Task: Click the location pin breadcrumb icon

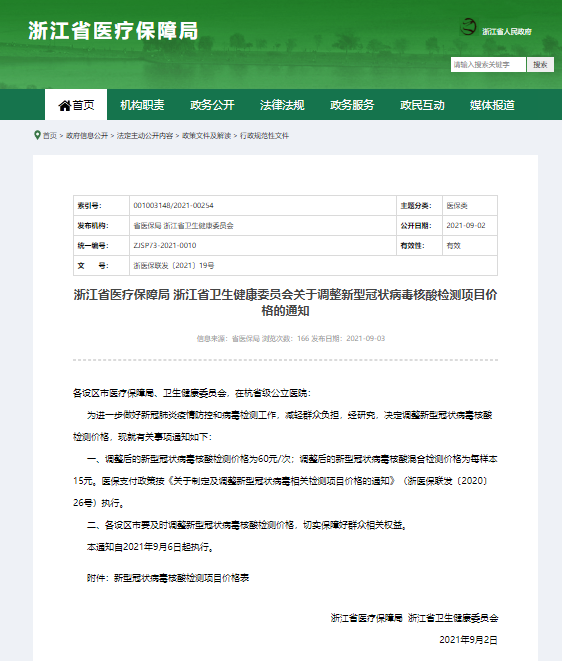Action: (x=38, y=135)
